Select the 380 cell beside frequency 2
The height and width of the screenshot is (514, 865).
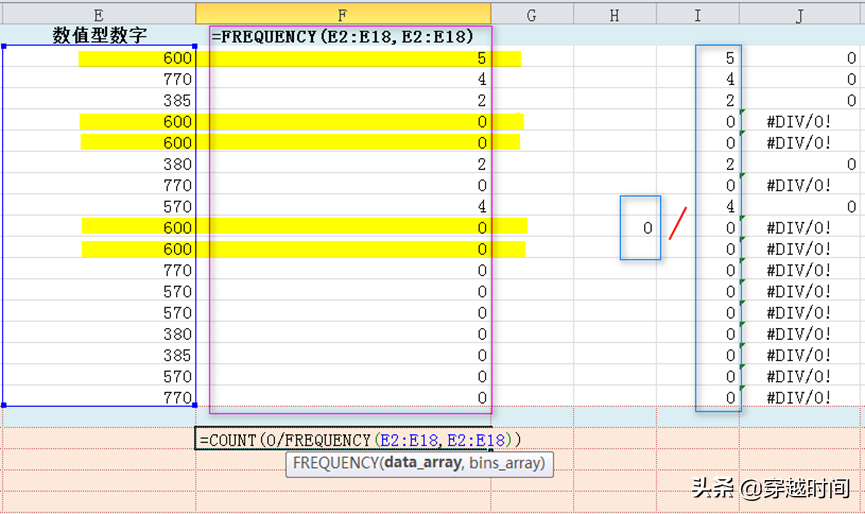click(x=99, y=164)
